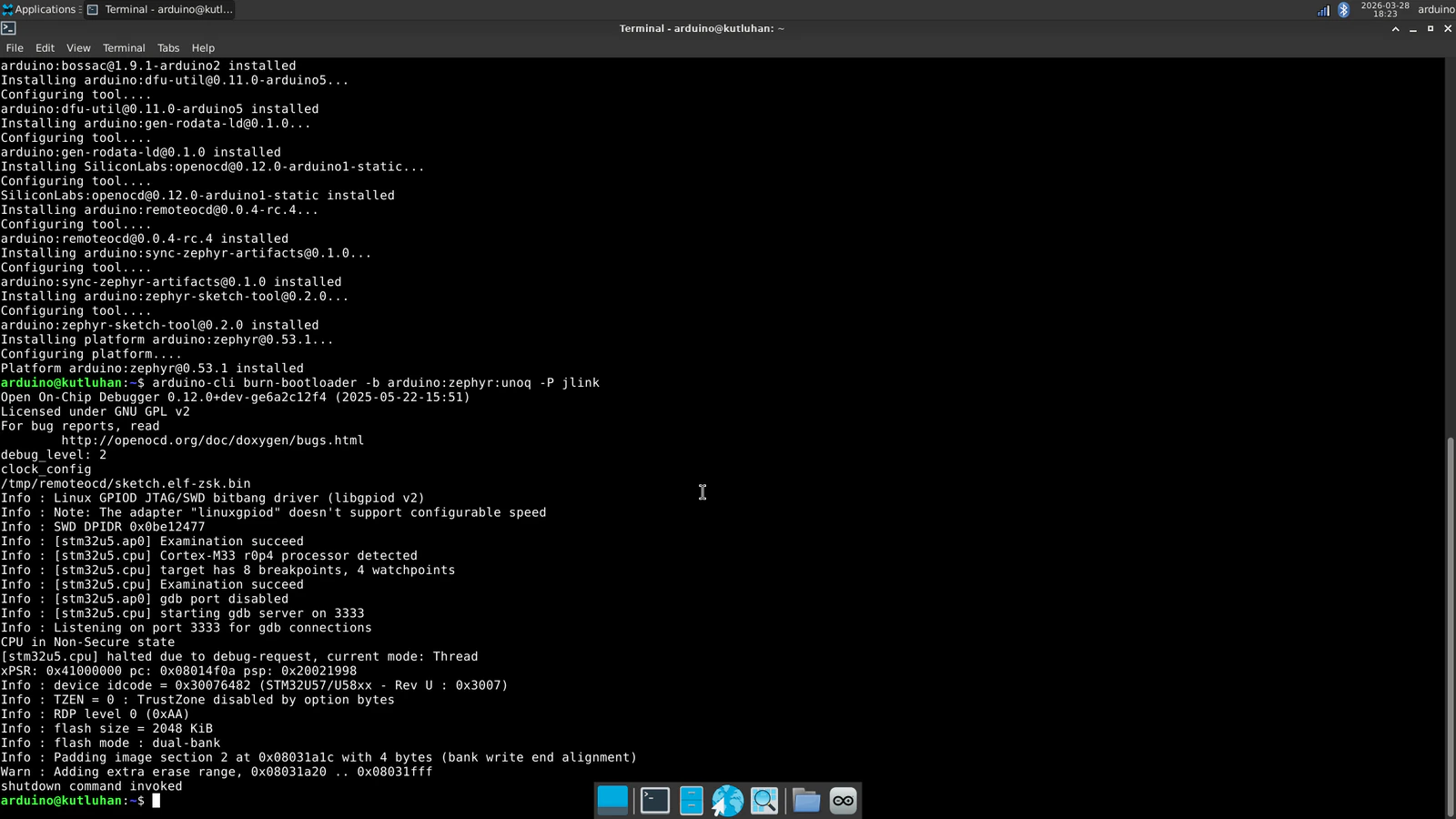Viewport: 1456px width, 819px height.
Task: Click the "Info : SWD DPIDR 0x0be12477" line
Action: 103,527
